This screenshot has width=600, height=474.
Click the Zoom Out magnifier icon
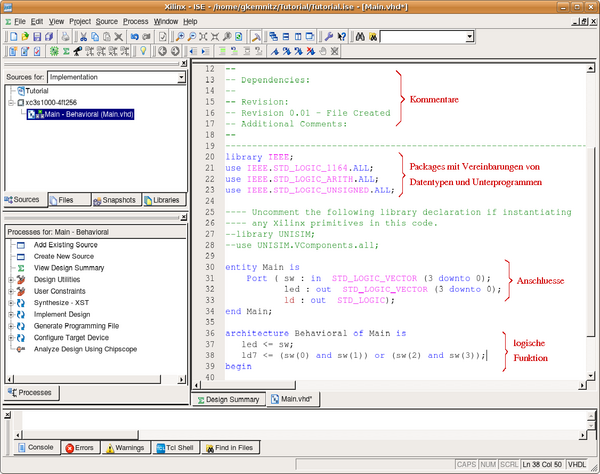click(x=192, y=37)
